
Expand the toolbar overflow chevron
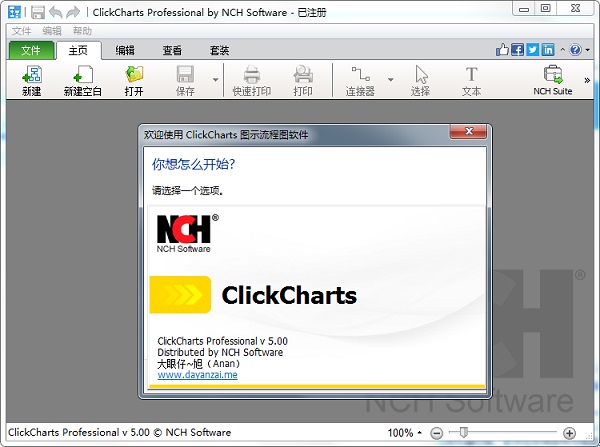587,80
